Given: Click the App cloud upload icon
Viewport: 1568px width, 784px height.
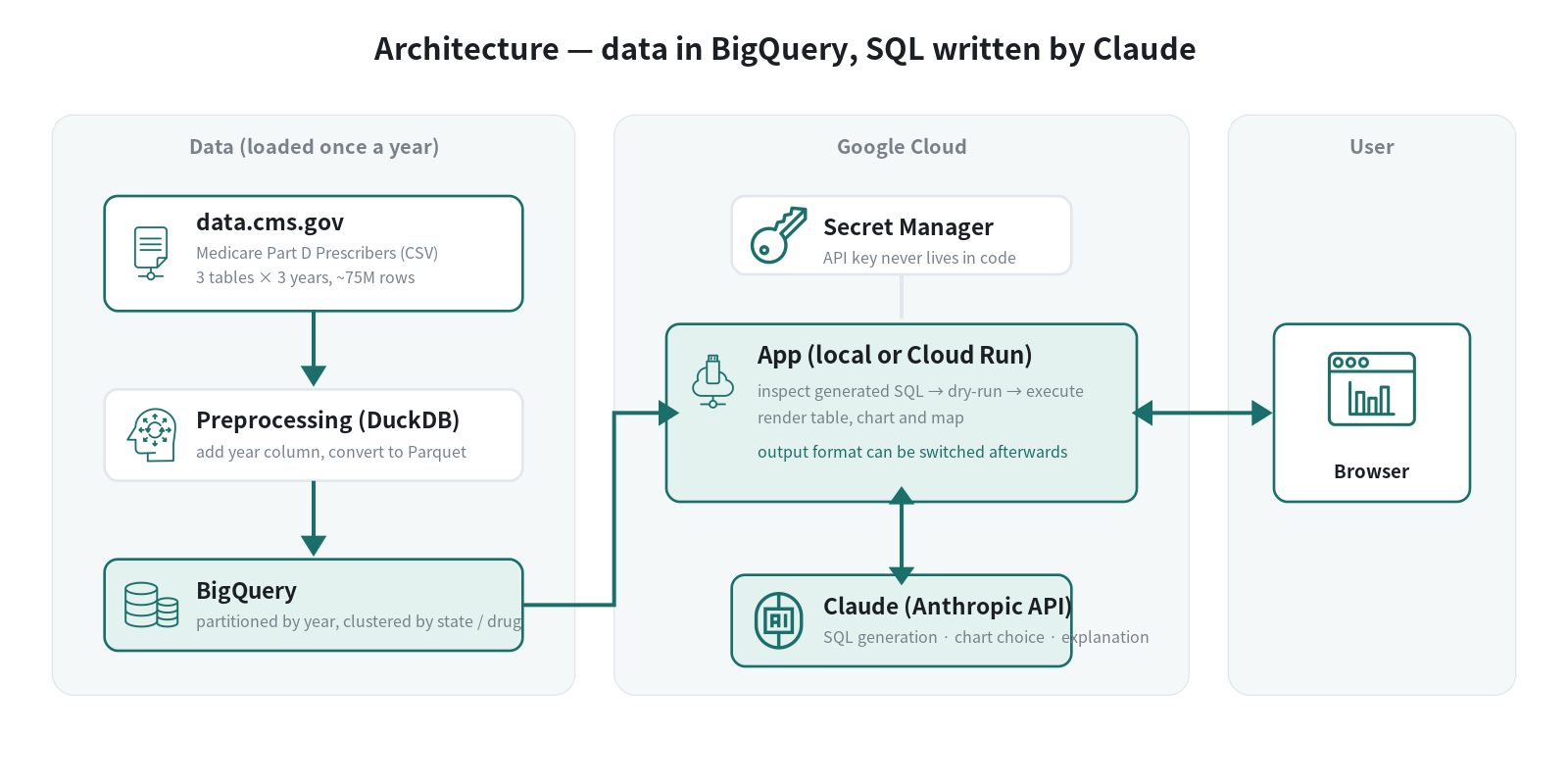Looking at the screenshot, I should [712, 381].
